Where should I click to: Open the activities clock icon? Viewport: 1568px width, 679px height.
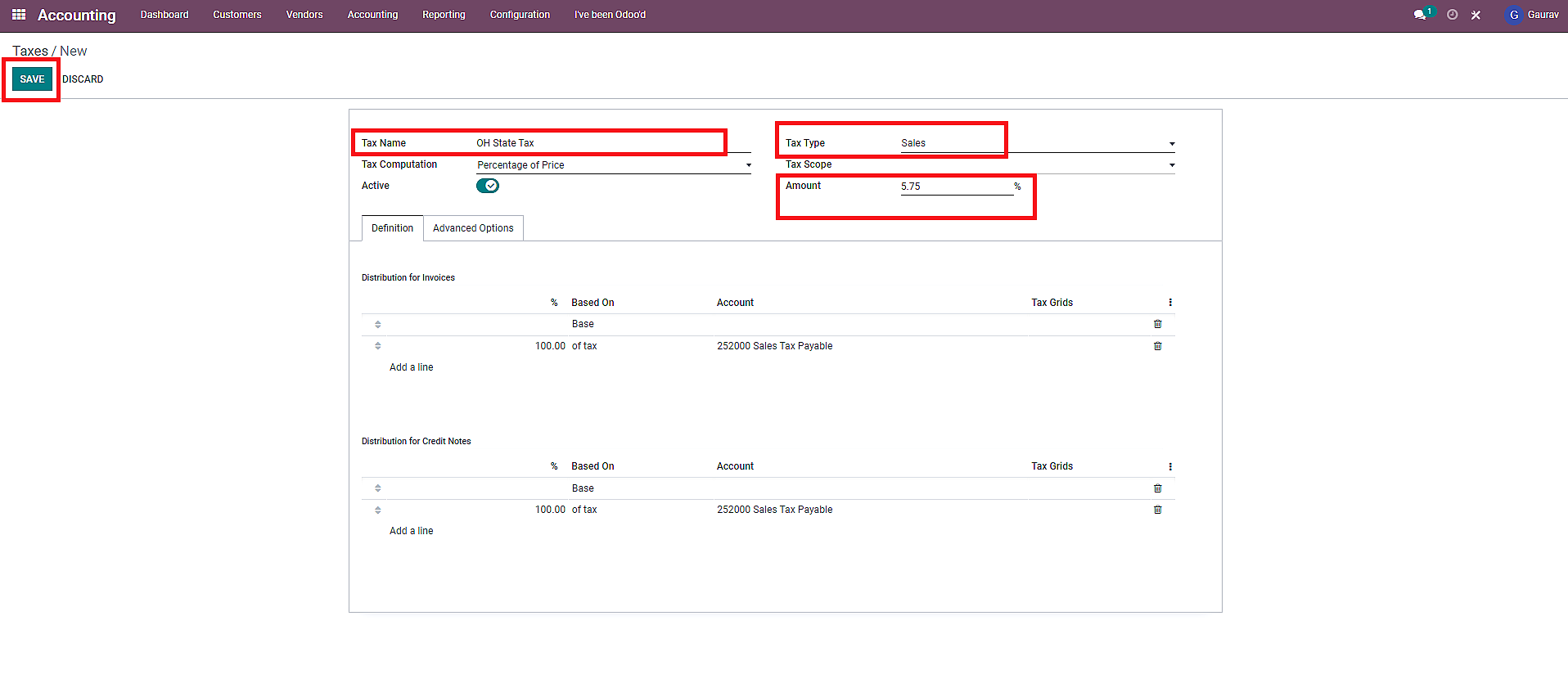(1452, 15)
